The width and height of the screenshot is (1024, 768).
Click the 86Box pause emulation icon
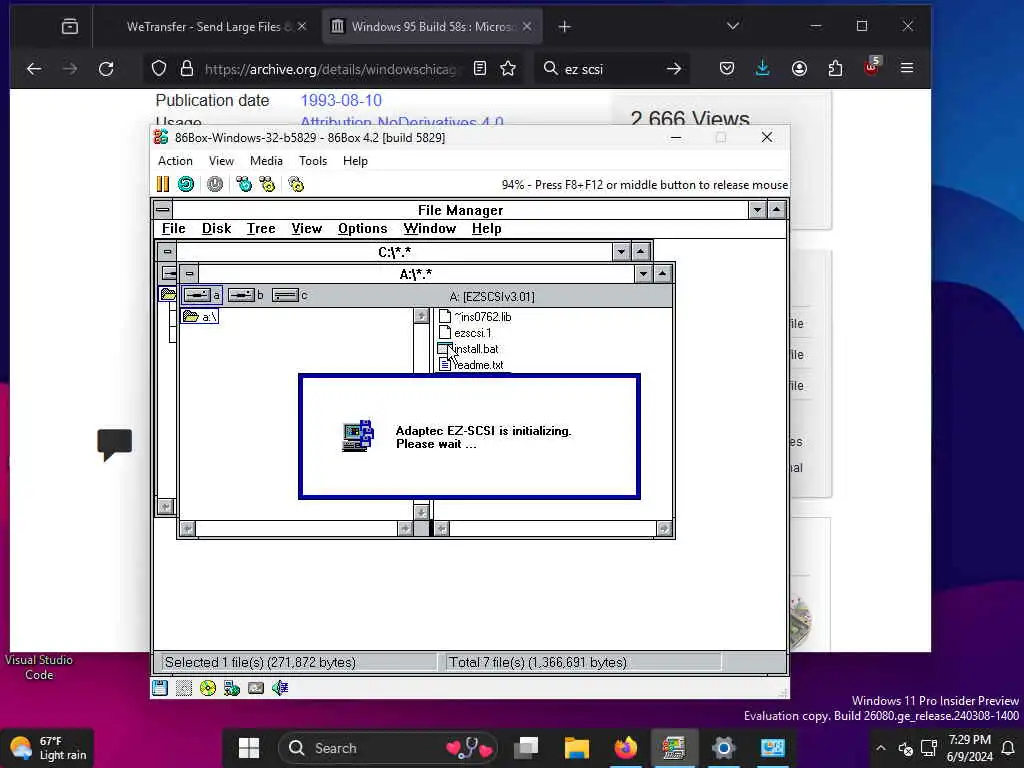pyautogui.click(x=163, y=184)
